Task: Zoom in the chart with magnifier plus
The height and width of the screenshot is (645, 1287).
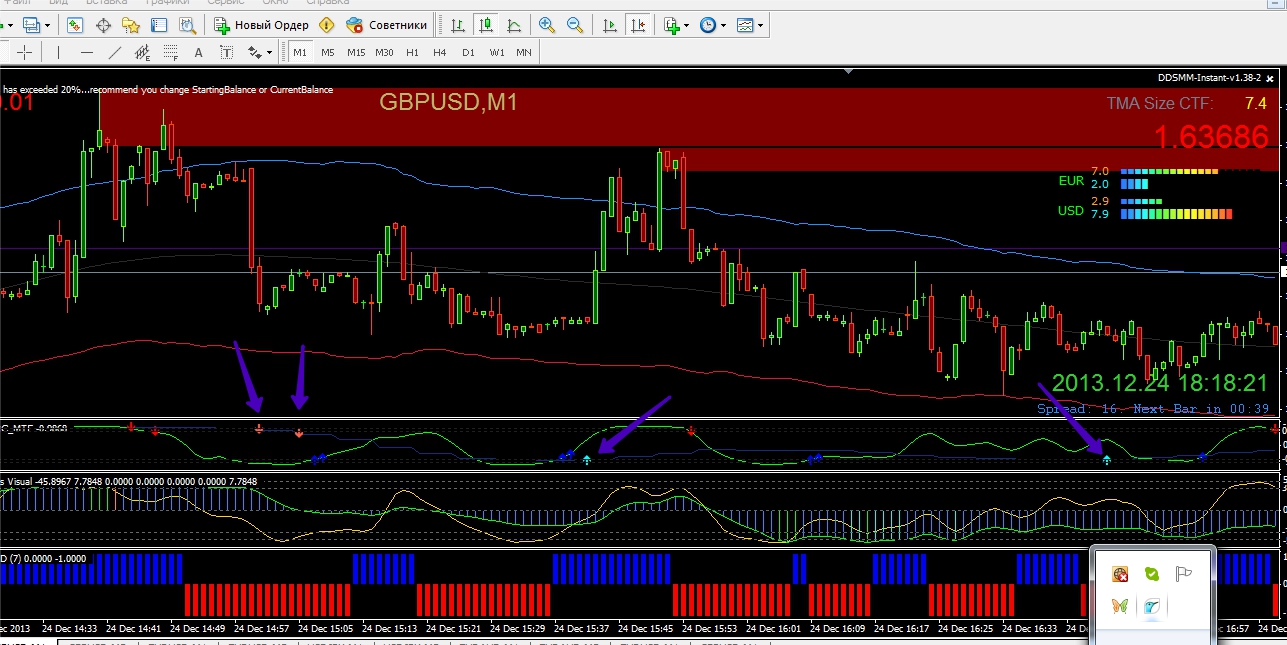Action: click(x=547, y=25)
